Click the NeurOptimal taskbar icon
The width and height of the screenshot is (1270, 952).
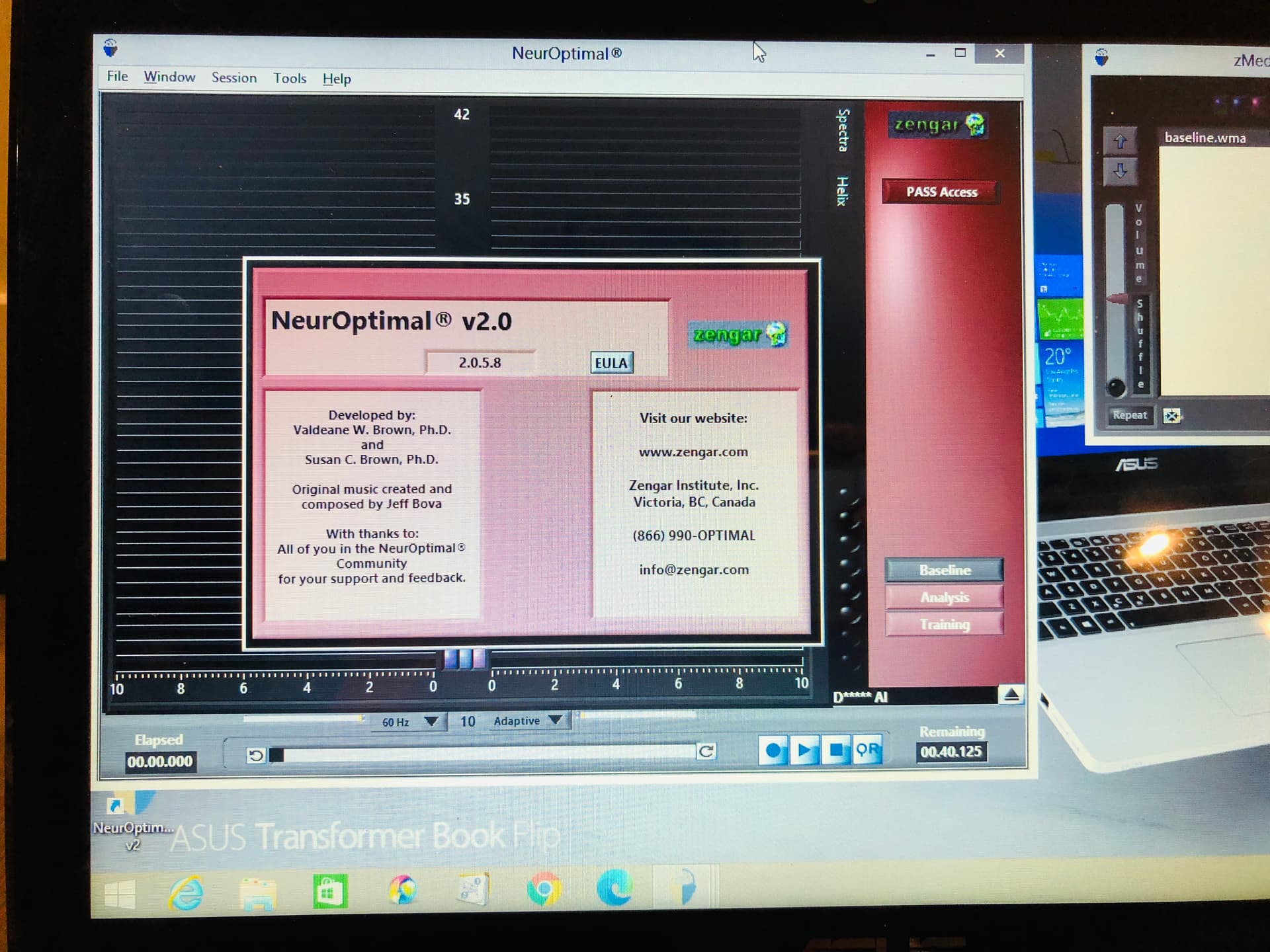click(x=684, y=886)
